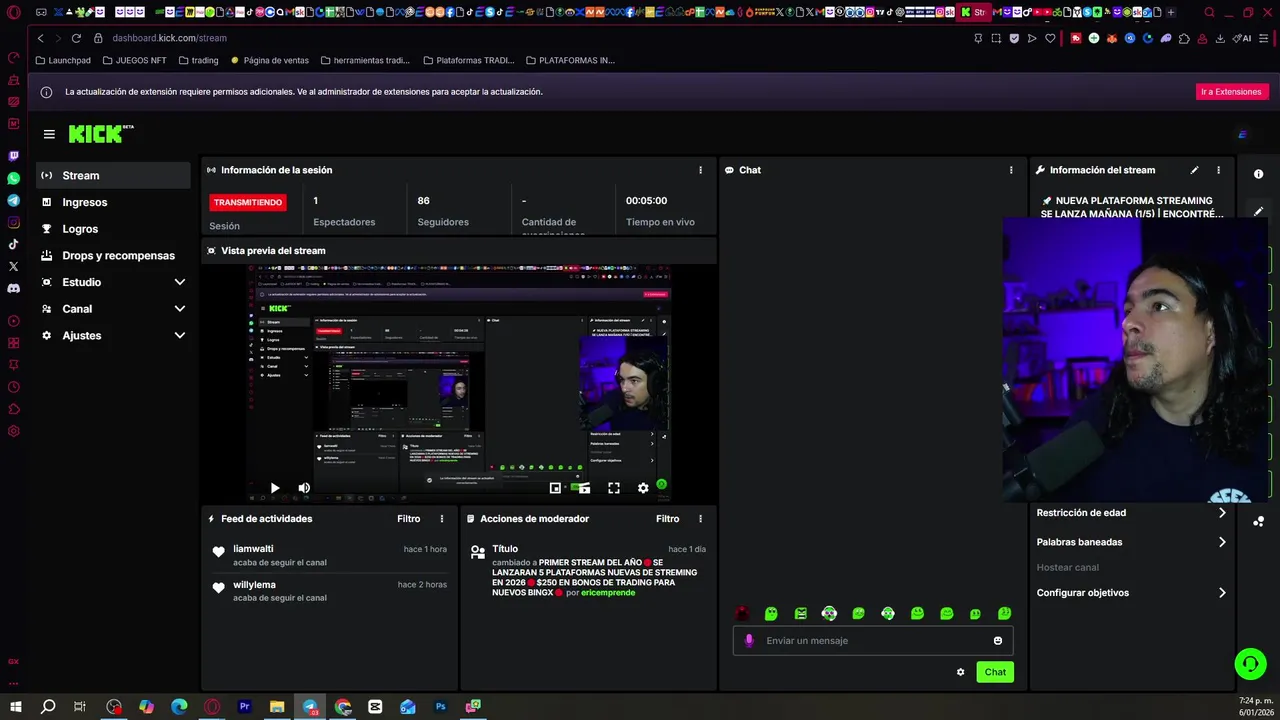The width and height of the screenshot is (1280, 720).
Task: Open Logros in the sidebar
Action: point(113,229)
